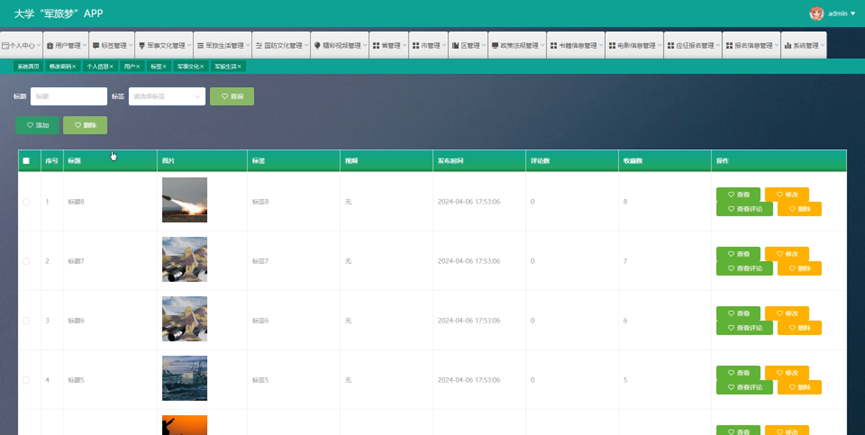Expand the 个人中心 menu chevron
The image size is (865, 435).
click(39, 46)
